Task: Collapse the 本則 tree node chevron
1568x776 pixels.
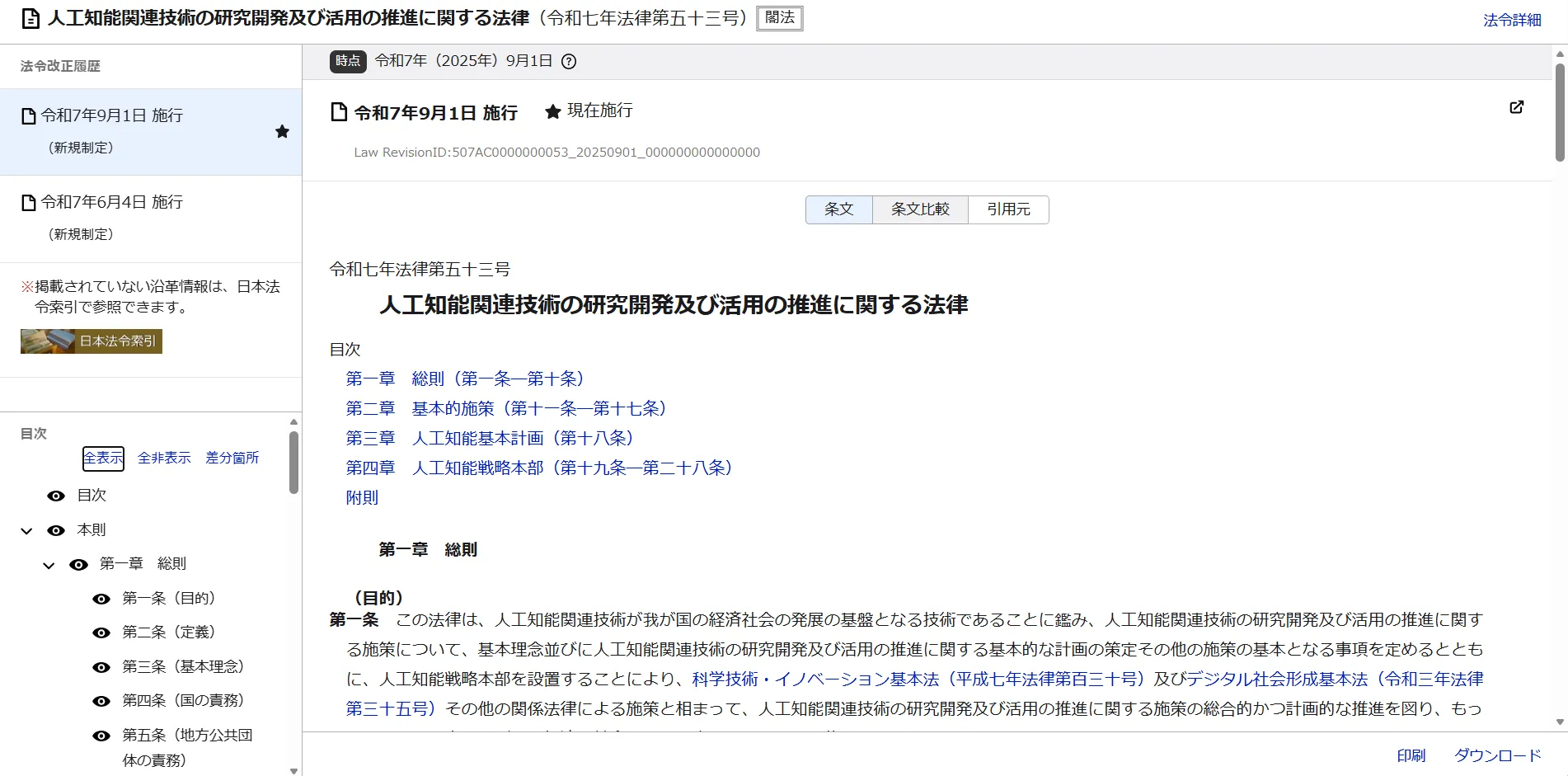Action: (x=26, y=531)
